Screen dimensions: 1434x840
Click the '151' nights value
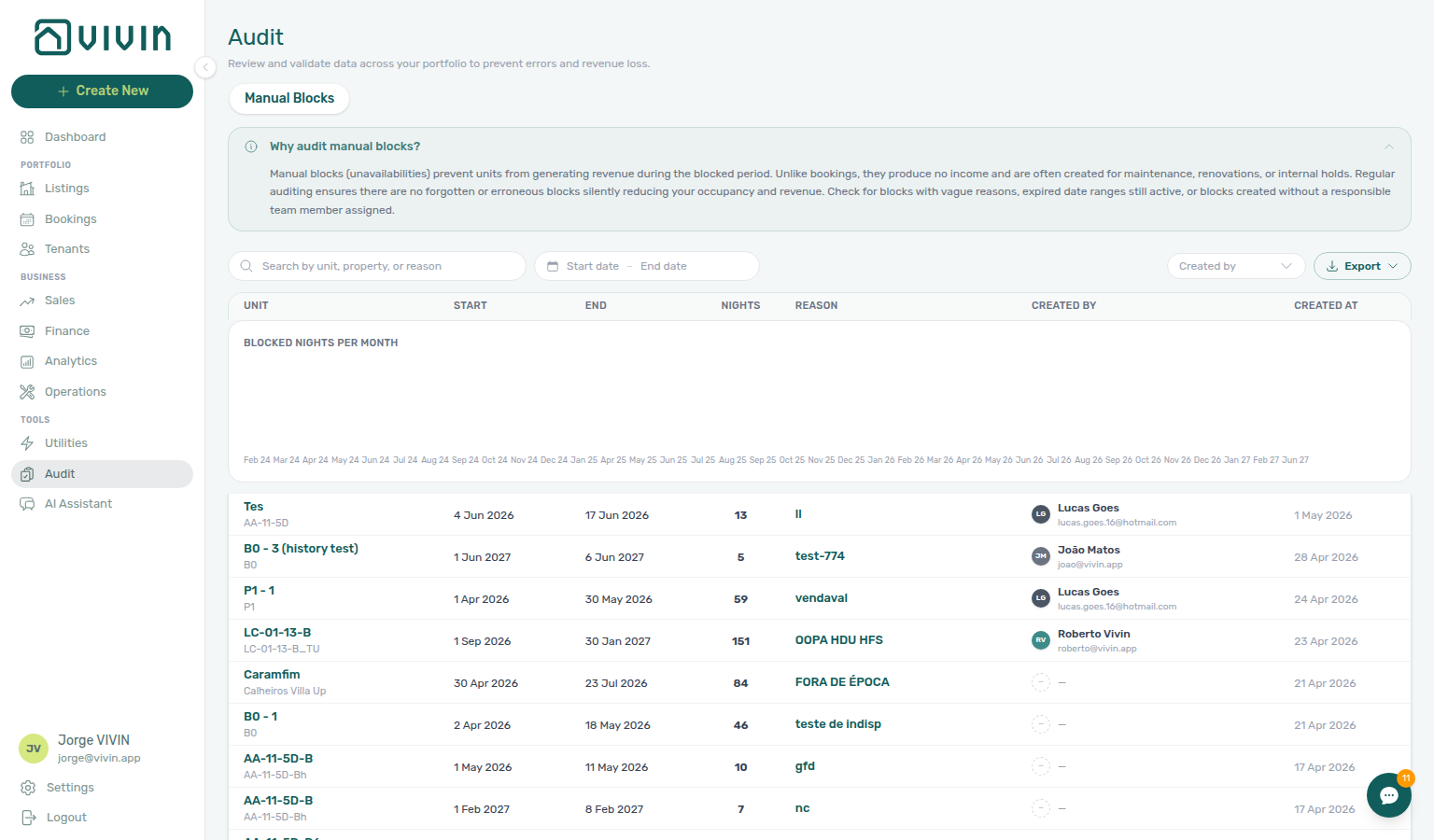tap(740, 641)
